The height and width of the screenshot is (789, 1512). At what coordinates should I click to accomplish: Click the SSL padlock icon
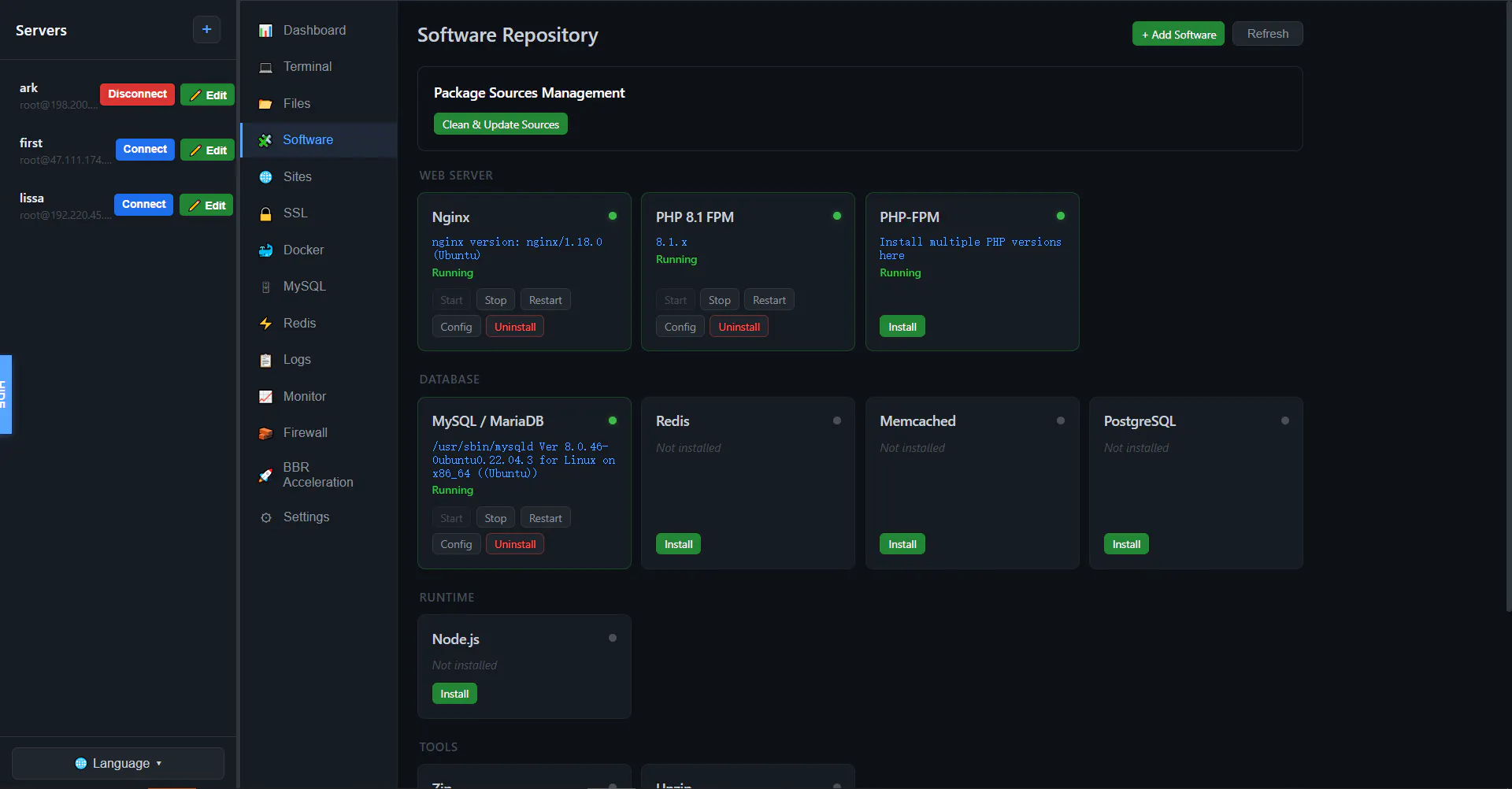[266, 213]
